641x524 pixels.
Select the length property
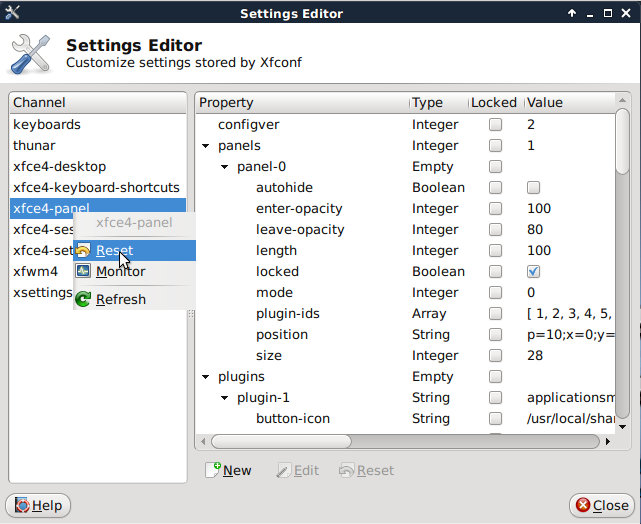(276, 250)
